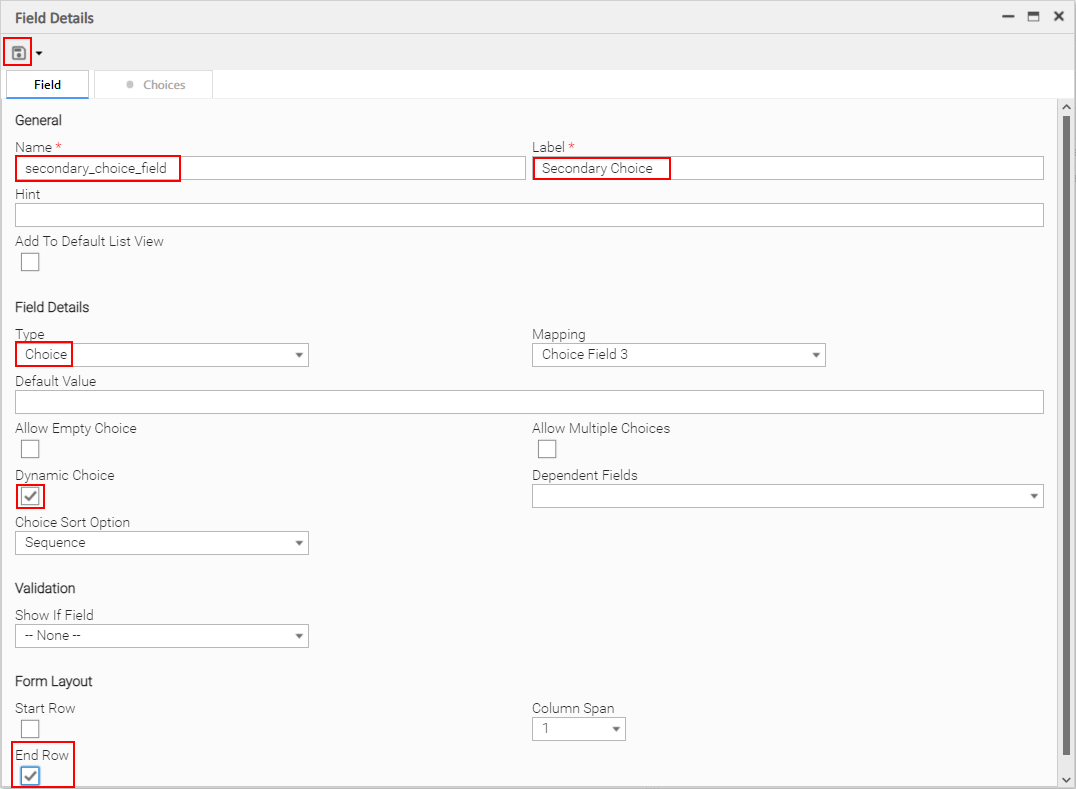
Task: Switch to the Choices tab
Action: [154, 85]
